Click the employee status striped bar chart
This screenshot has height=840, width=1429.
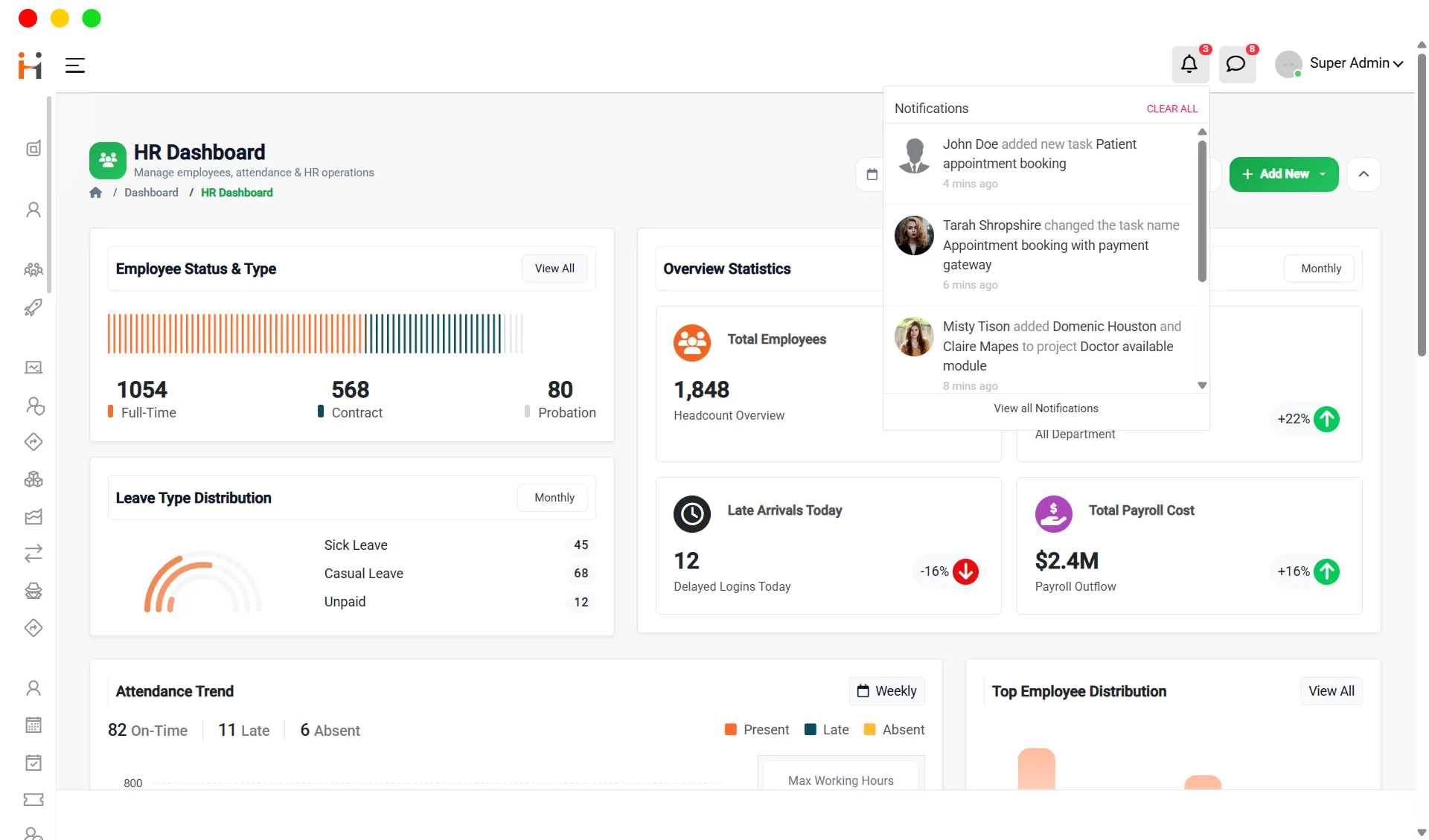tap(316, 333)
